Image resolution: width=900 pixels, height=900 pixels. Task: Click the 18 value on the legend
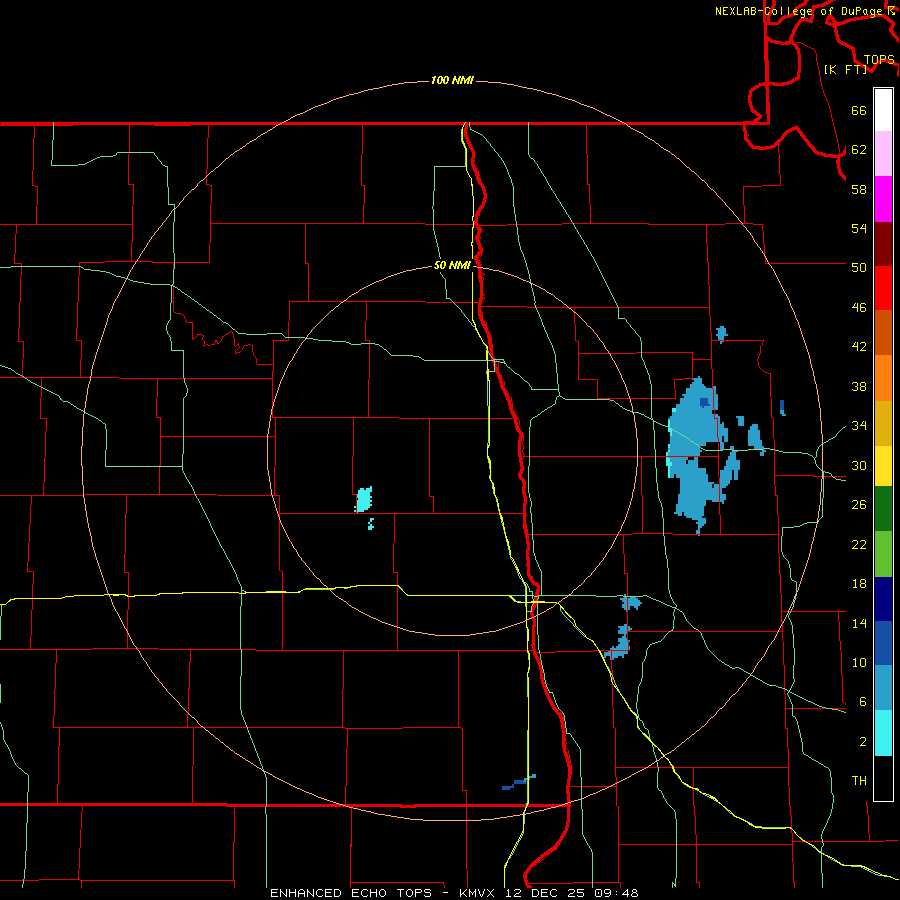coord(859,584)
